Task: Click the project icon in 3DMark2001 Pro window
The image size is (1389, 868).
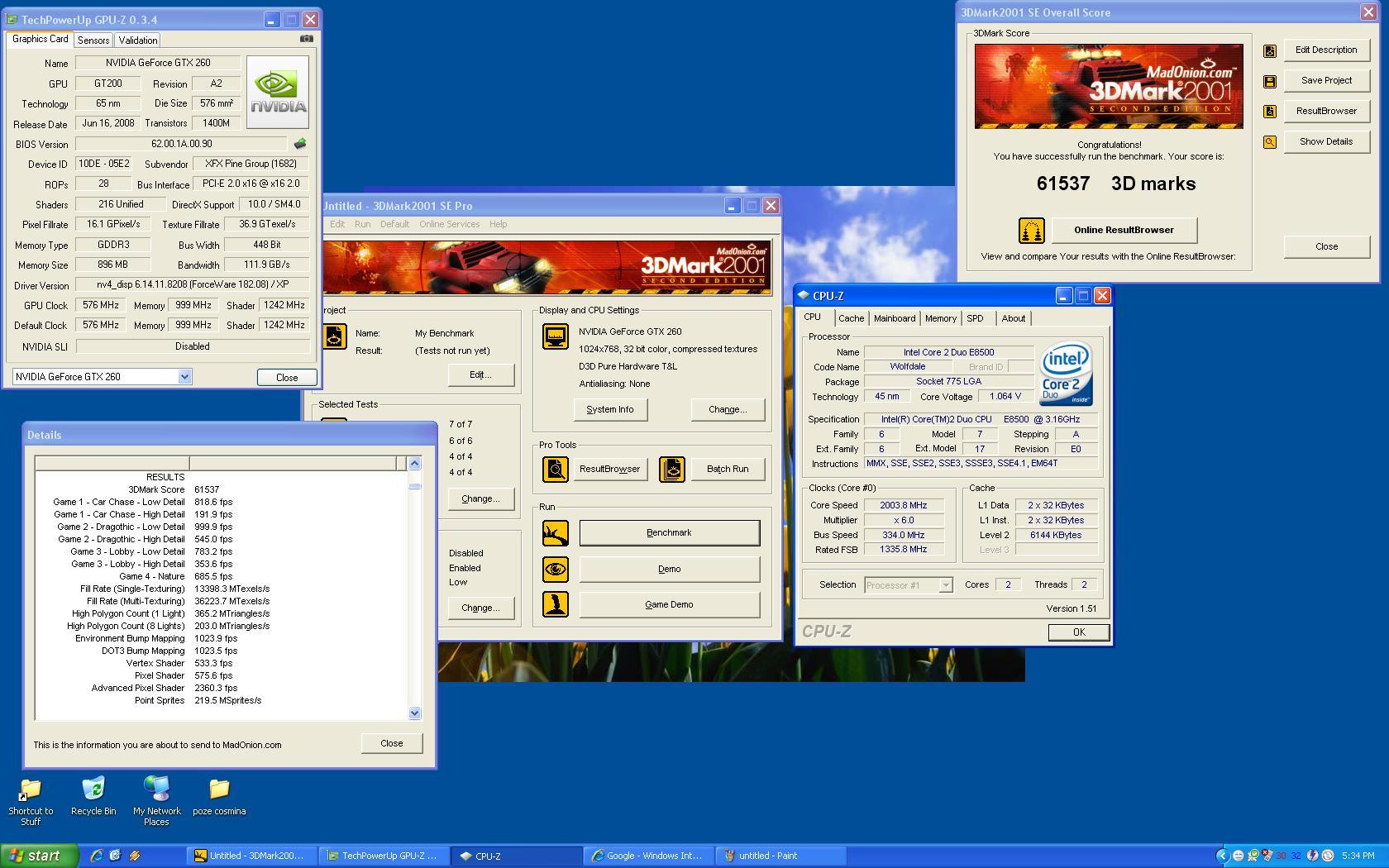Action: (x=335, y=336)
